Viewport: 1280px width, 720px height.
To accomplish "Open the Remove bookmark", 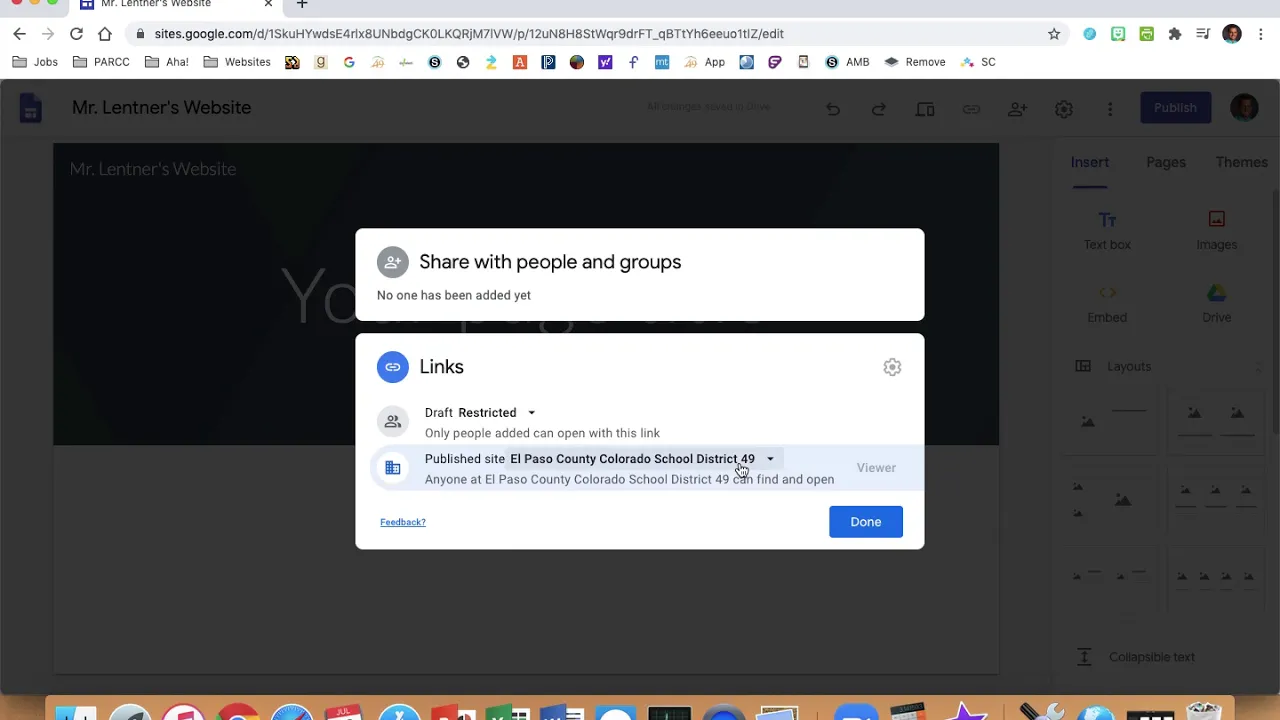I will (914, 62).
